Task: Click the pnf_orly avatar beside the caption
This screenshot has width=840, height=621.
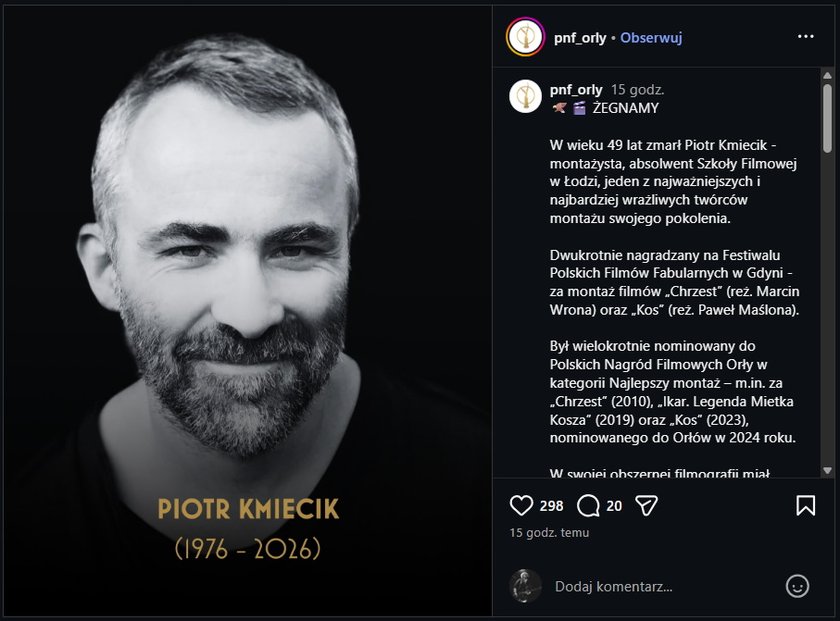Action: click(x=525, y=96)
